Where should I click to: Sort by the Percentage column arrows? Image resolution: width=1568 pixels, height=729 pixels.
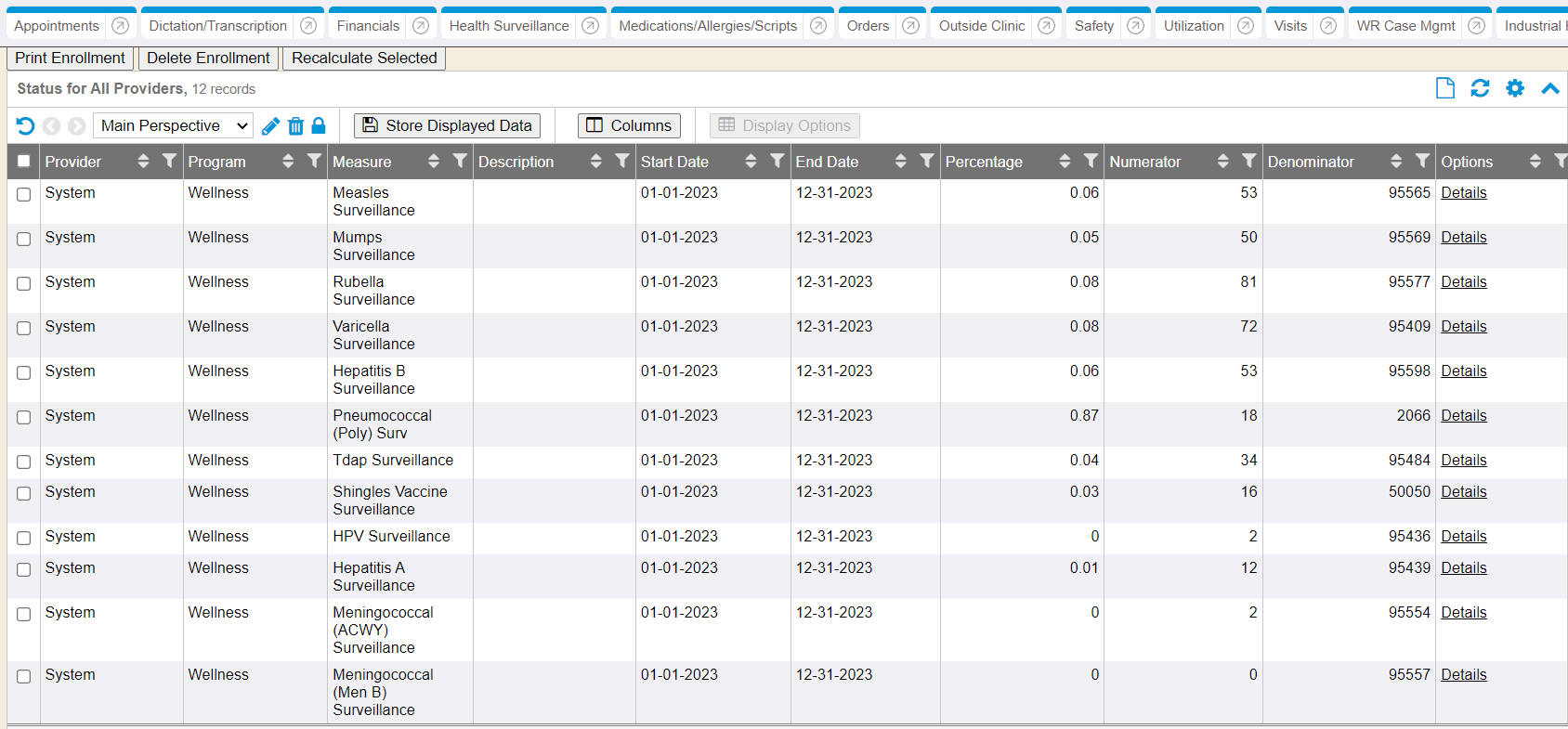pos(1065,162)
